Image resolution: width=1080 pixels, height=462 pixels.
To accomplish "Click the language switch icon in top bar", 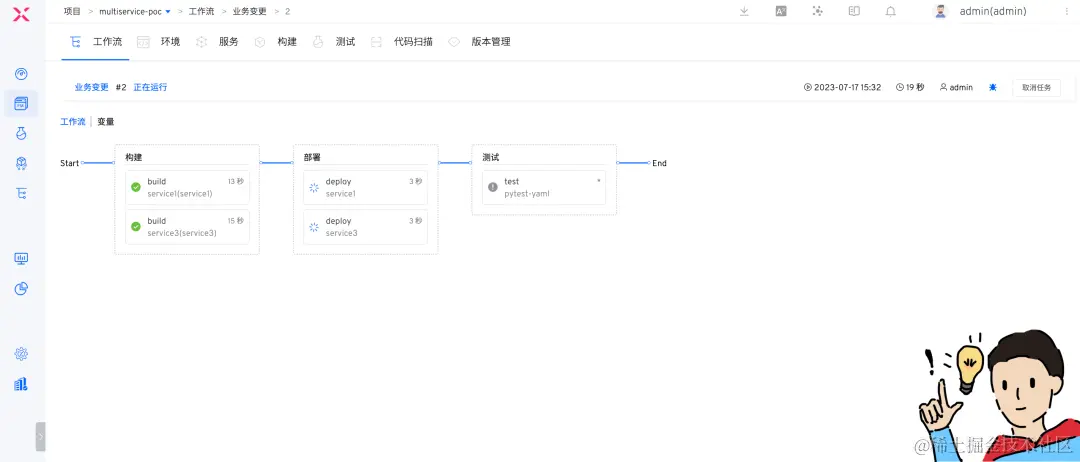I will coord(780,11).
